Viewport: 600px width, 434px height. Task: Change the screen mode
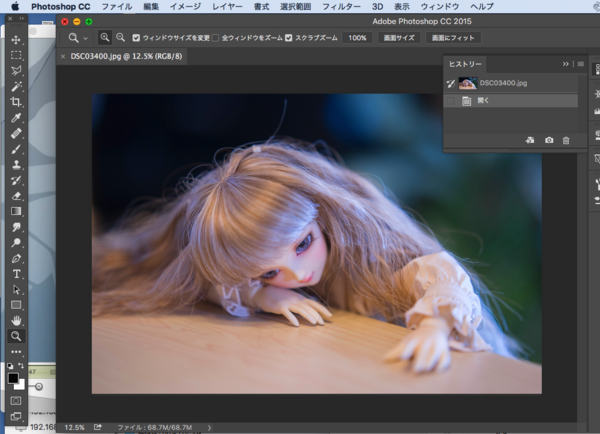point(16,416)
